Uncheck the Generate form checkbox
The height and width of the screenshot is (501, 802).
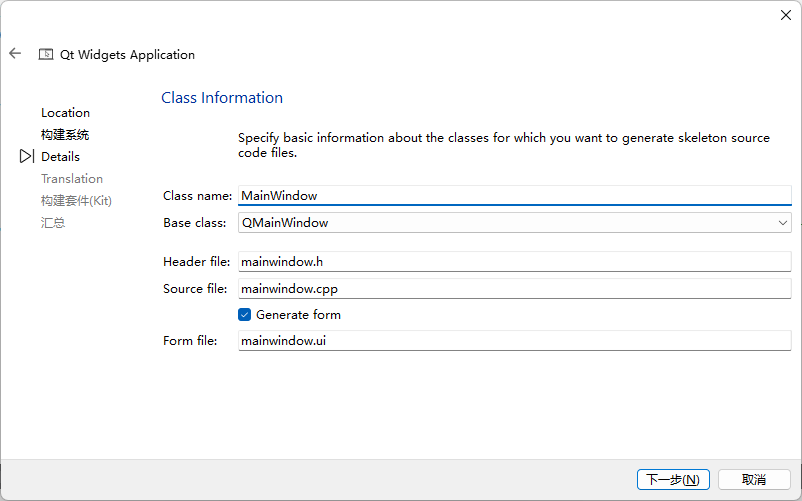pyautogui.click(x=244, y=314)
